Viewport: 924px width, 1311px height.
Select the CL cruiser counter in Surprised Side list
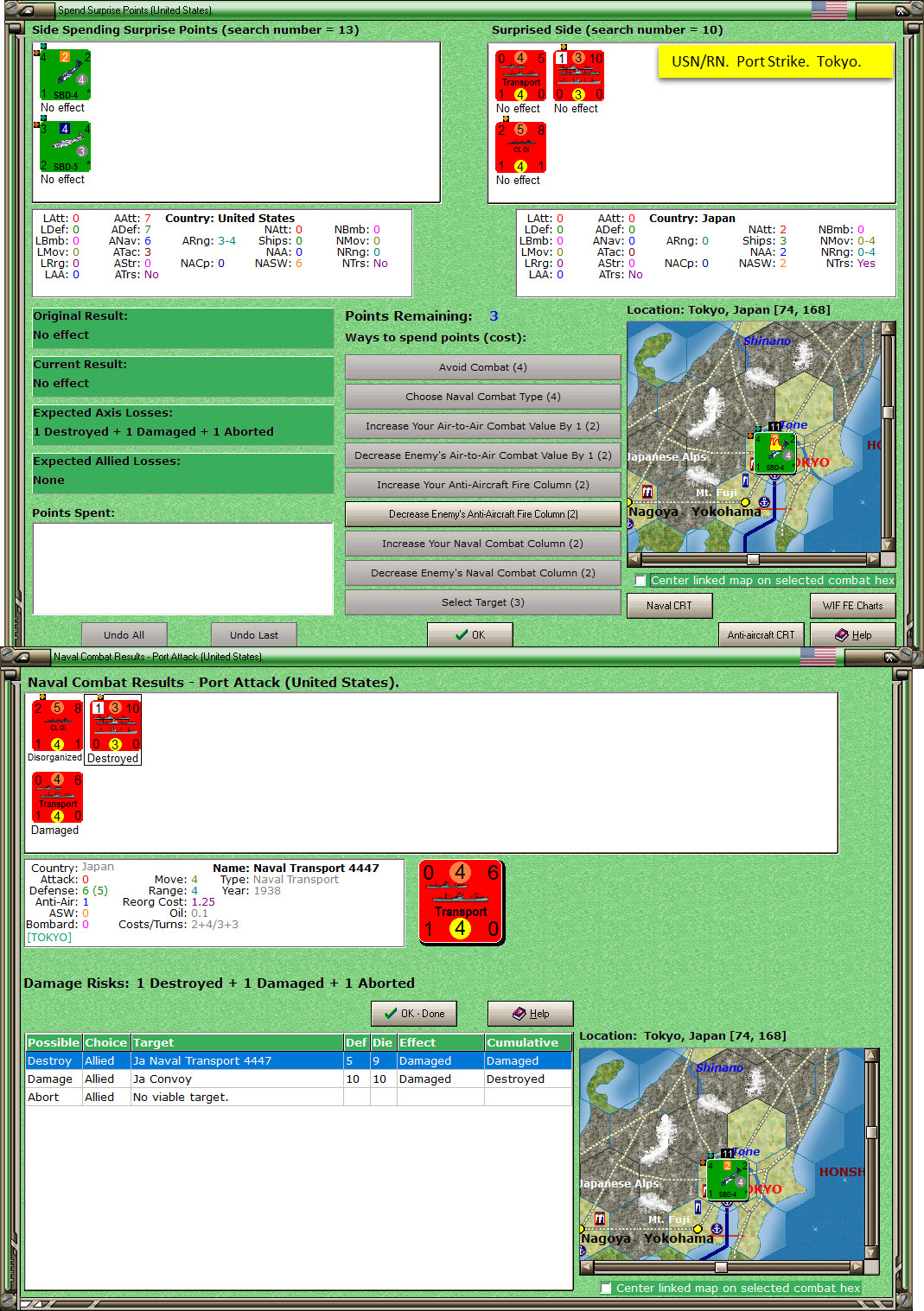point(520,148)
